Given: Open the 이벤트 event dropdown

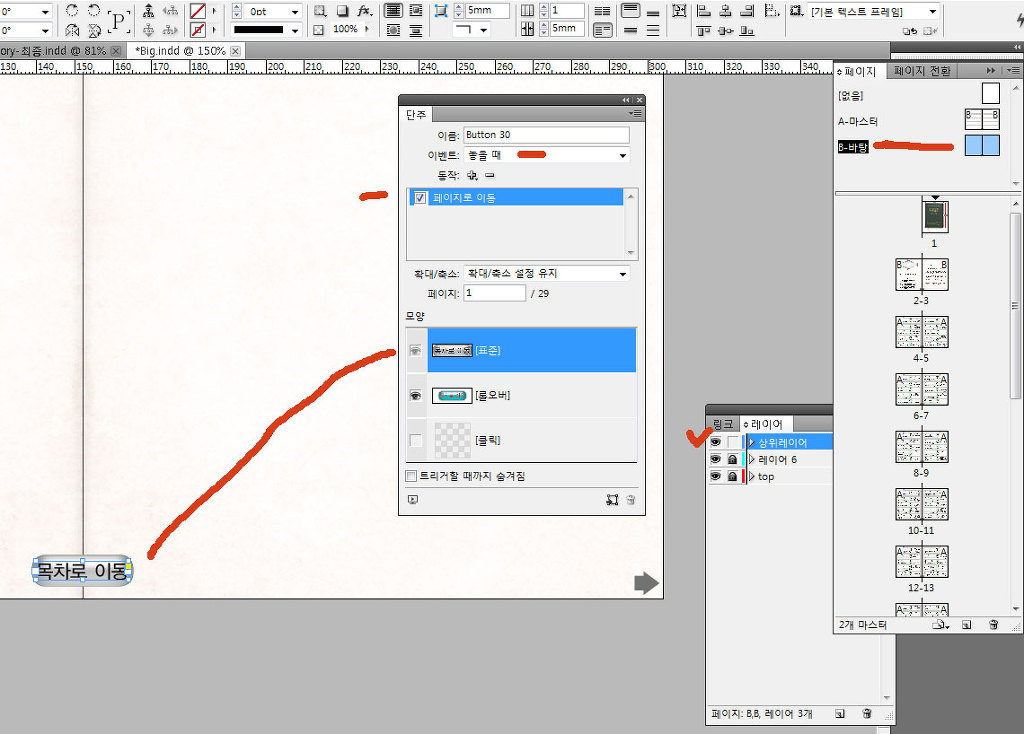Looking at the screenshot, I should coord(623,156).
